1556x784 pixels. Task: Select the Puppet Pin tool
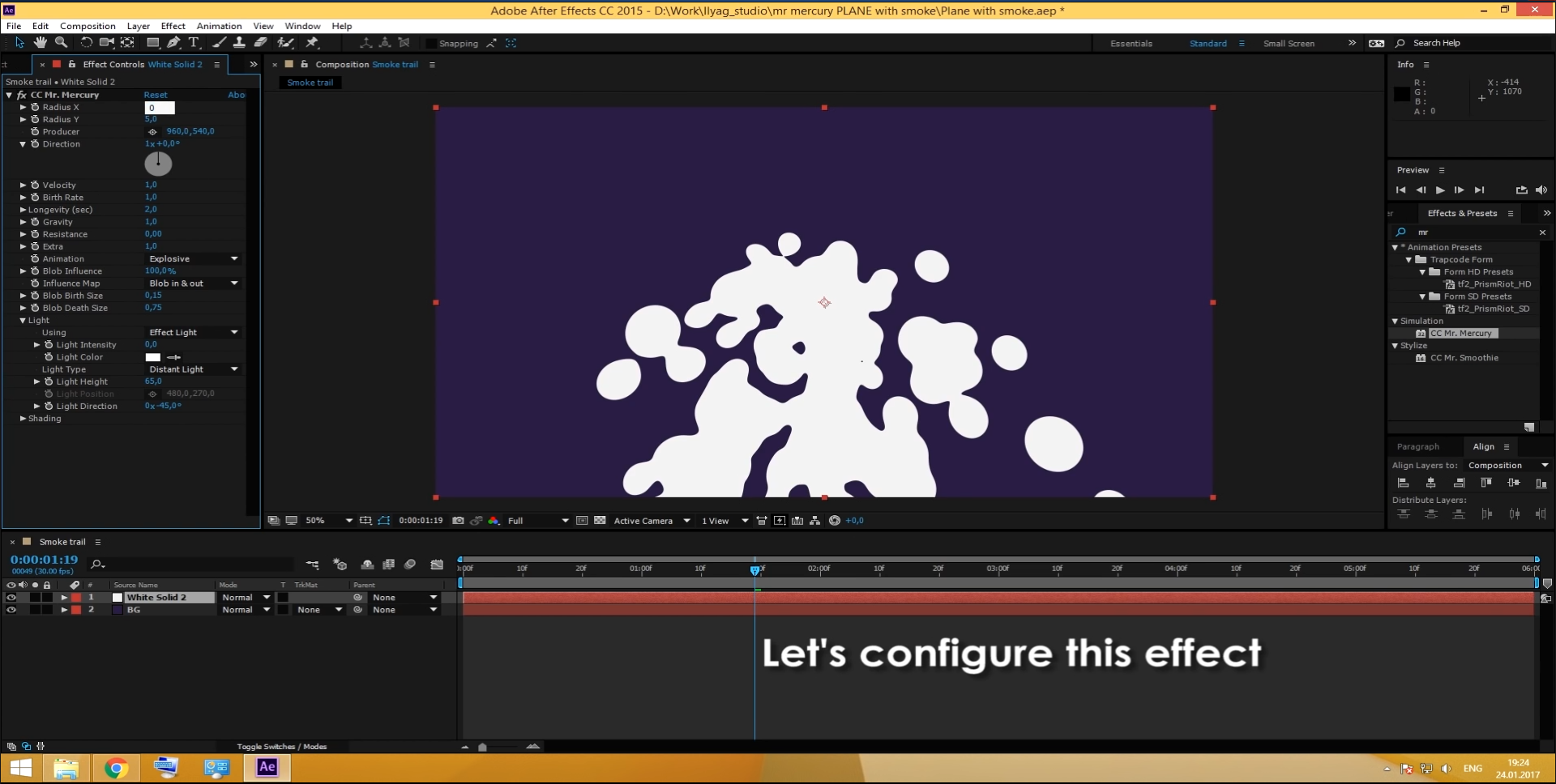312,43
